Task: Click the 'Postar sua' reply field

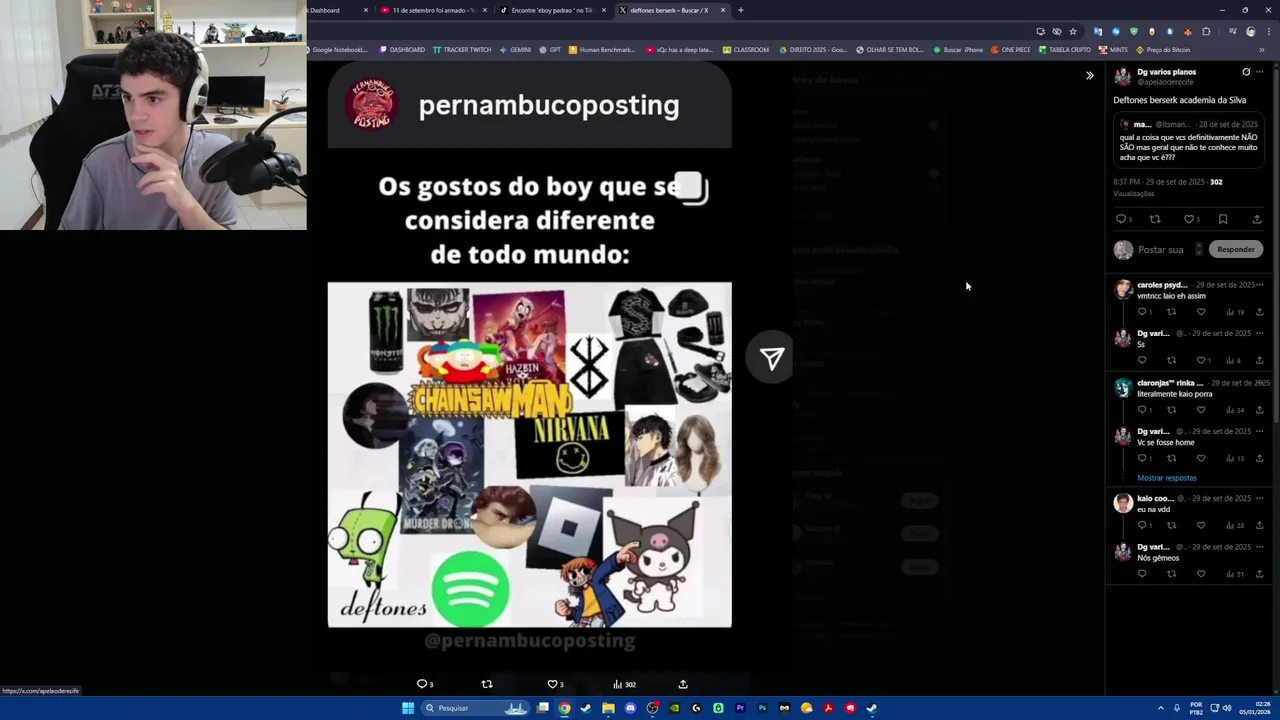Action: click(1161, 249)
